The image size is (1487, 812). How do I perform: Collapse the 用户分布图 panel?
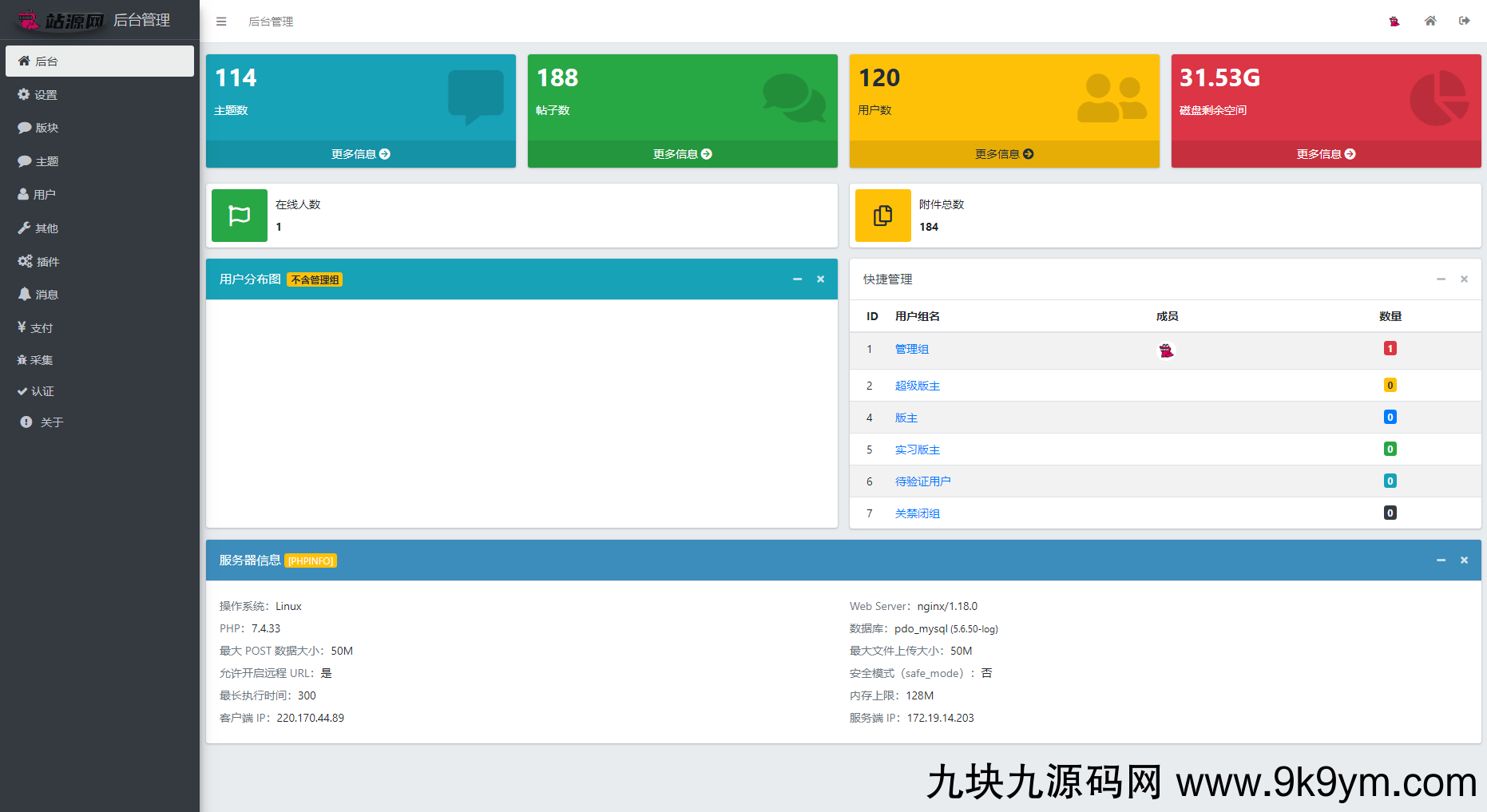797,279
